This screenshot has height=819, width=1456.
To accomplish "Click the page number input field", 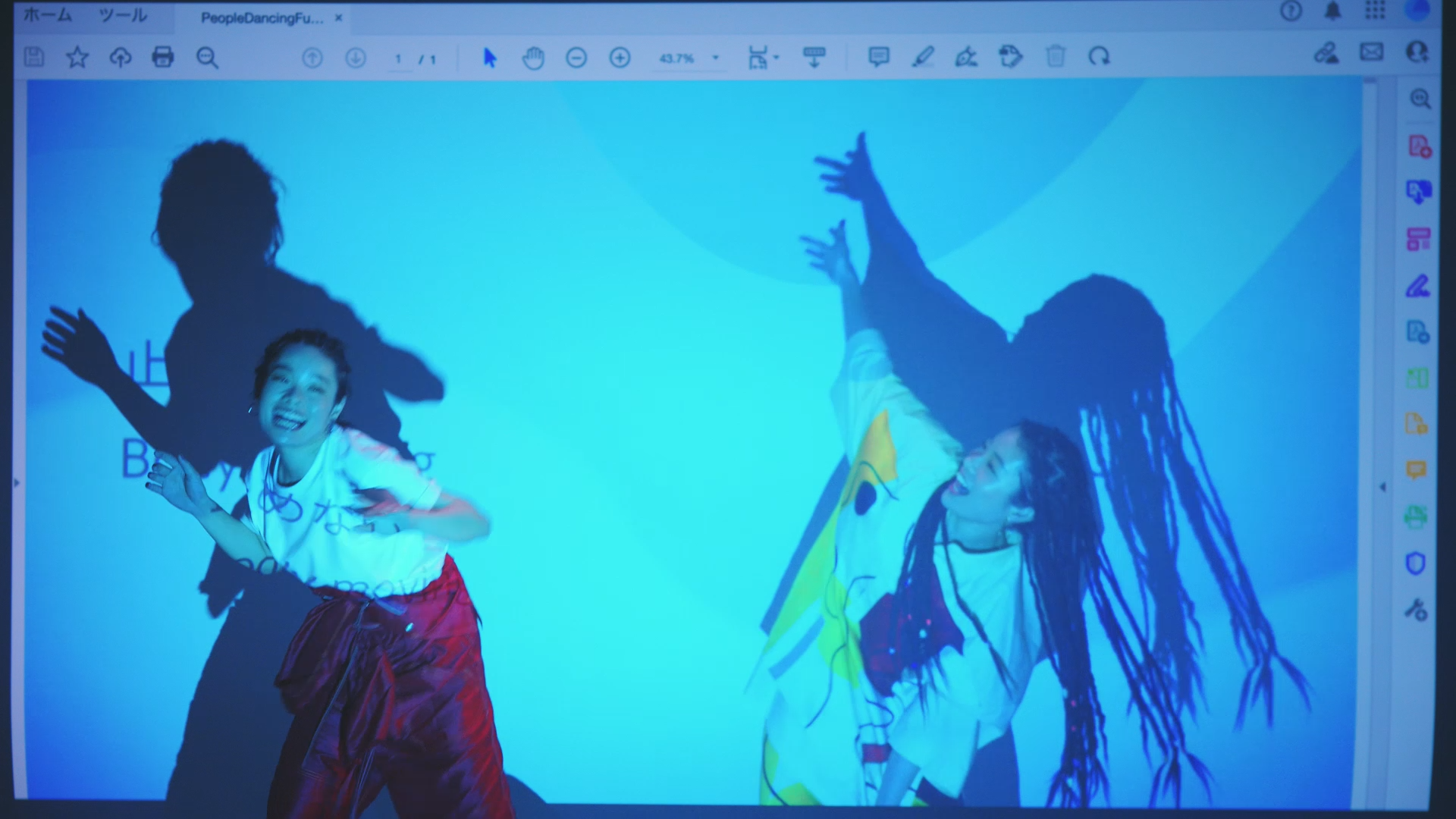I will pos(398,58).
